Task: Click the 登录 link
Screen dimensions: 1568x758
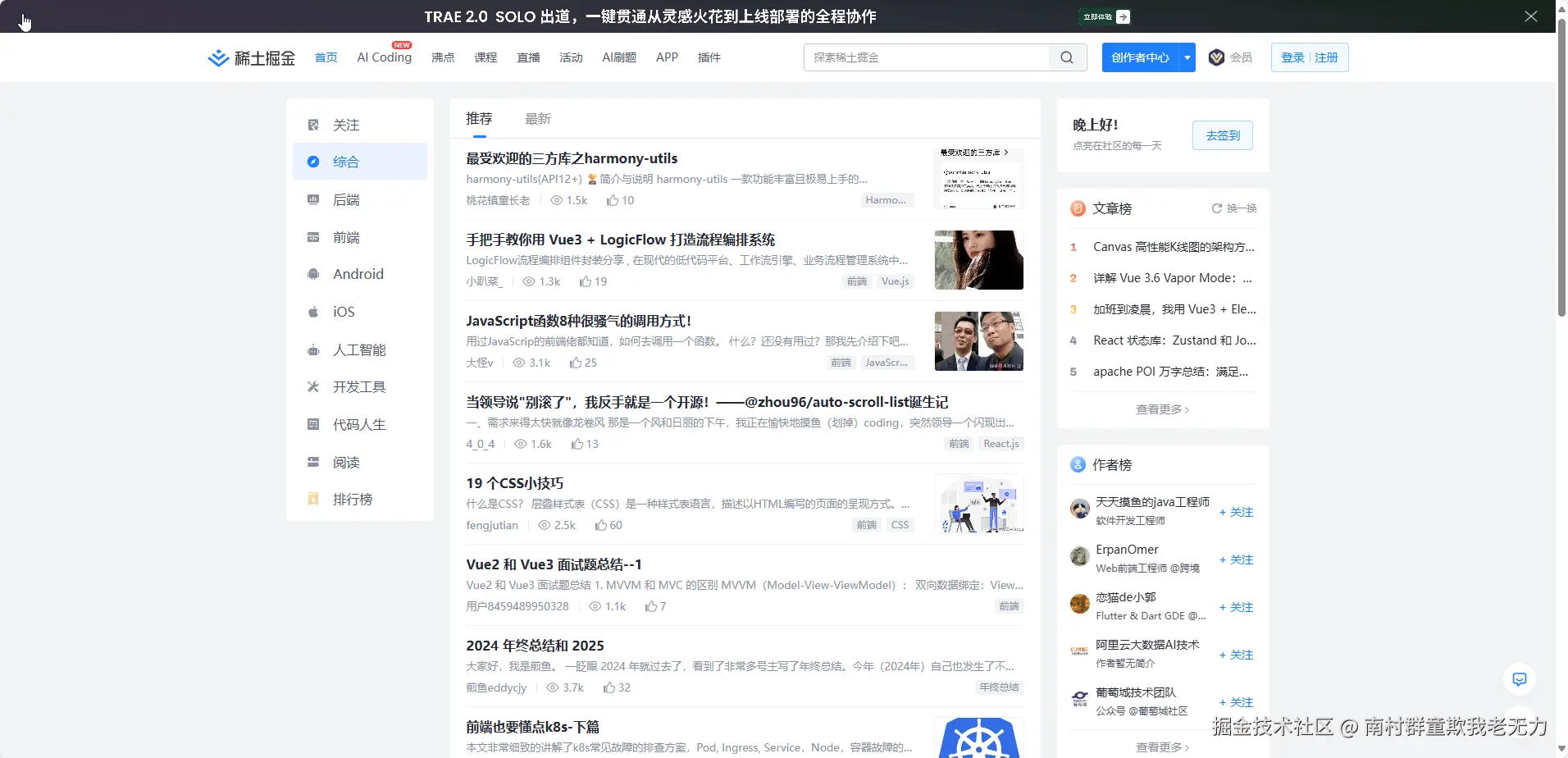Action: (1292, 57)
